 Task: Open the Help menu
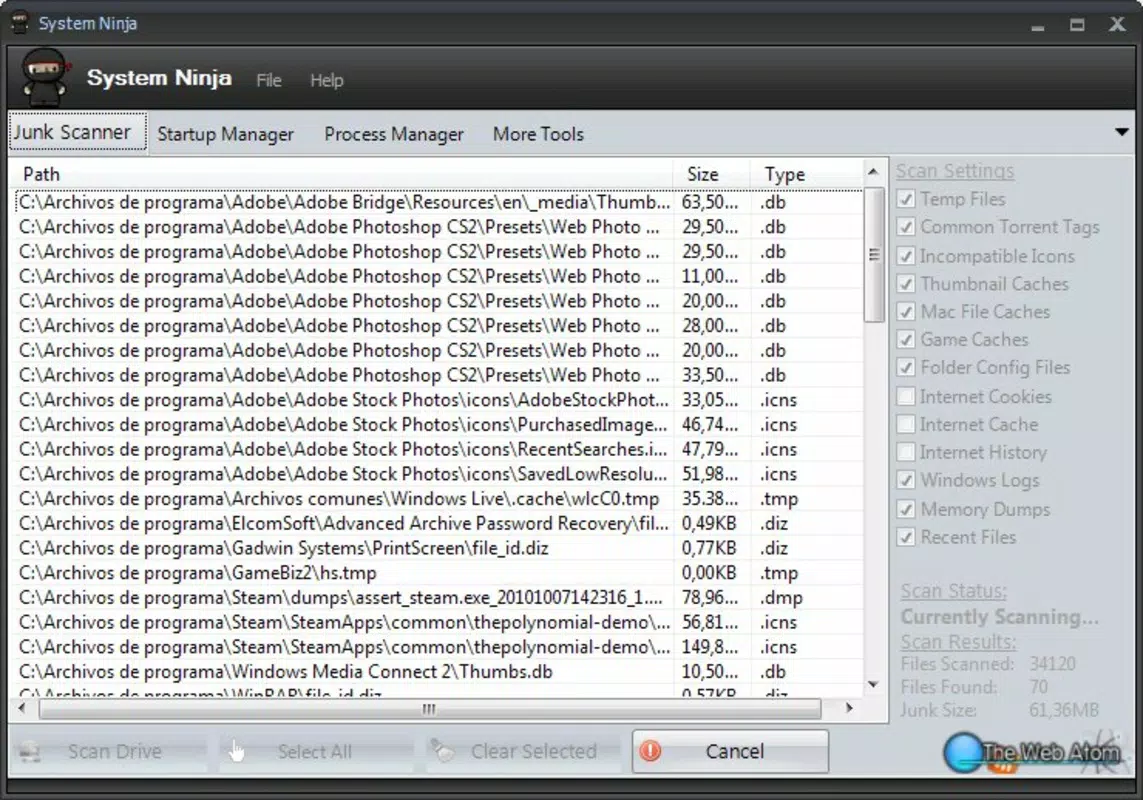coord(326,80)
